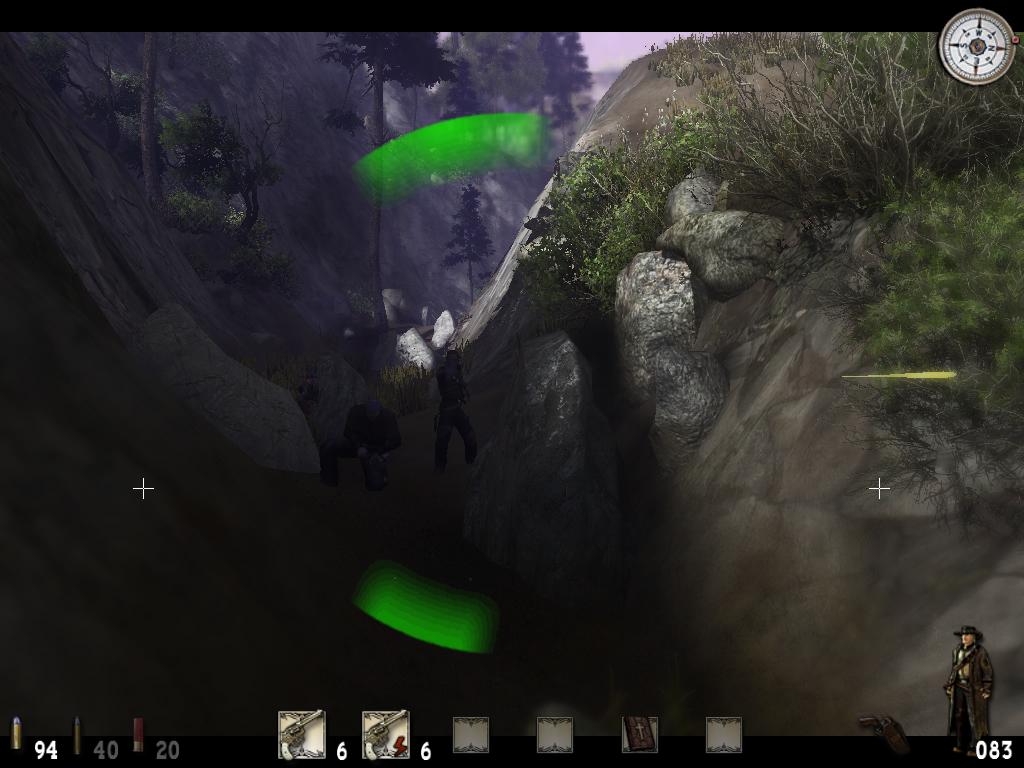
Task: Click the health value 083
Action: 995,750
